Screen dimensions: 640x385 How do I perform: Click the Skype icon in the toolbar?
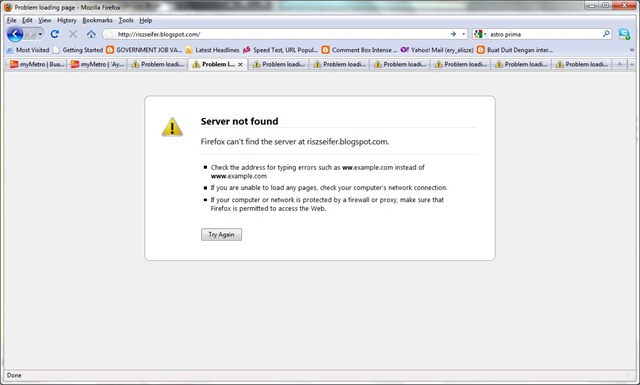(624, 34)
